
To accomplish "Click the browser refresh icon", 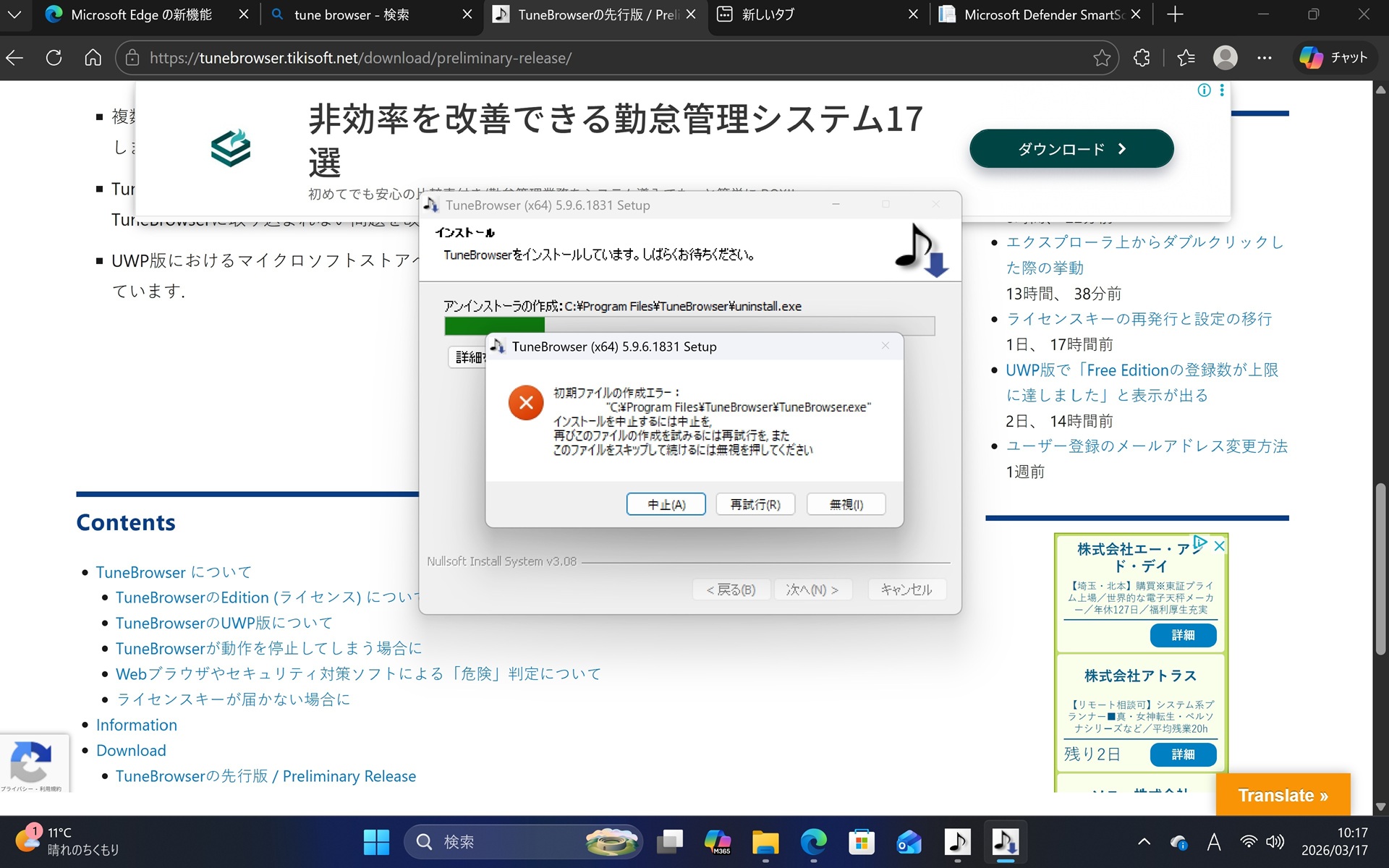I will (x=54, y=58).
